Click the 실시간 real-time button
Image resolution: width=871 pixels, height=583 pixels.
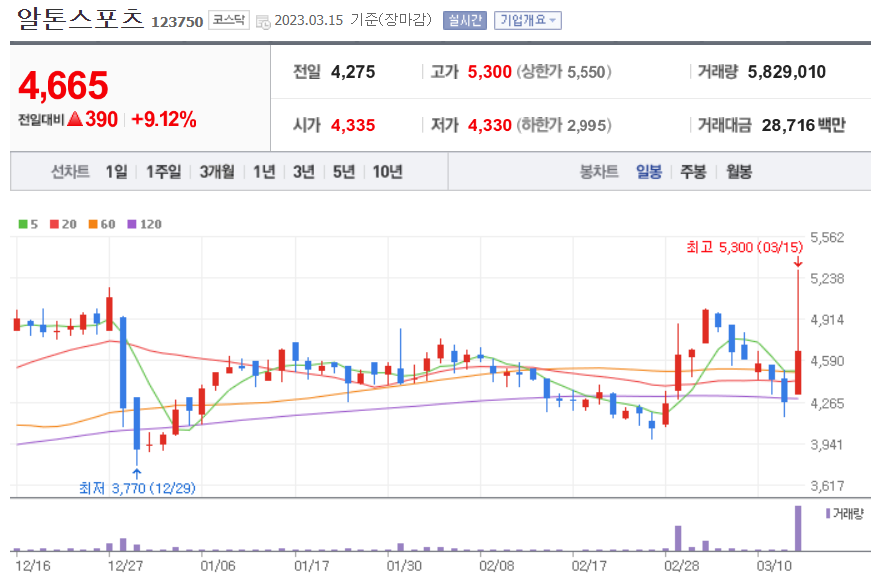point(464,21)
